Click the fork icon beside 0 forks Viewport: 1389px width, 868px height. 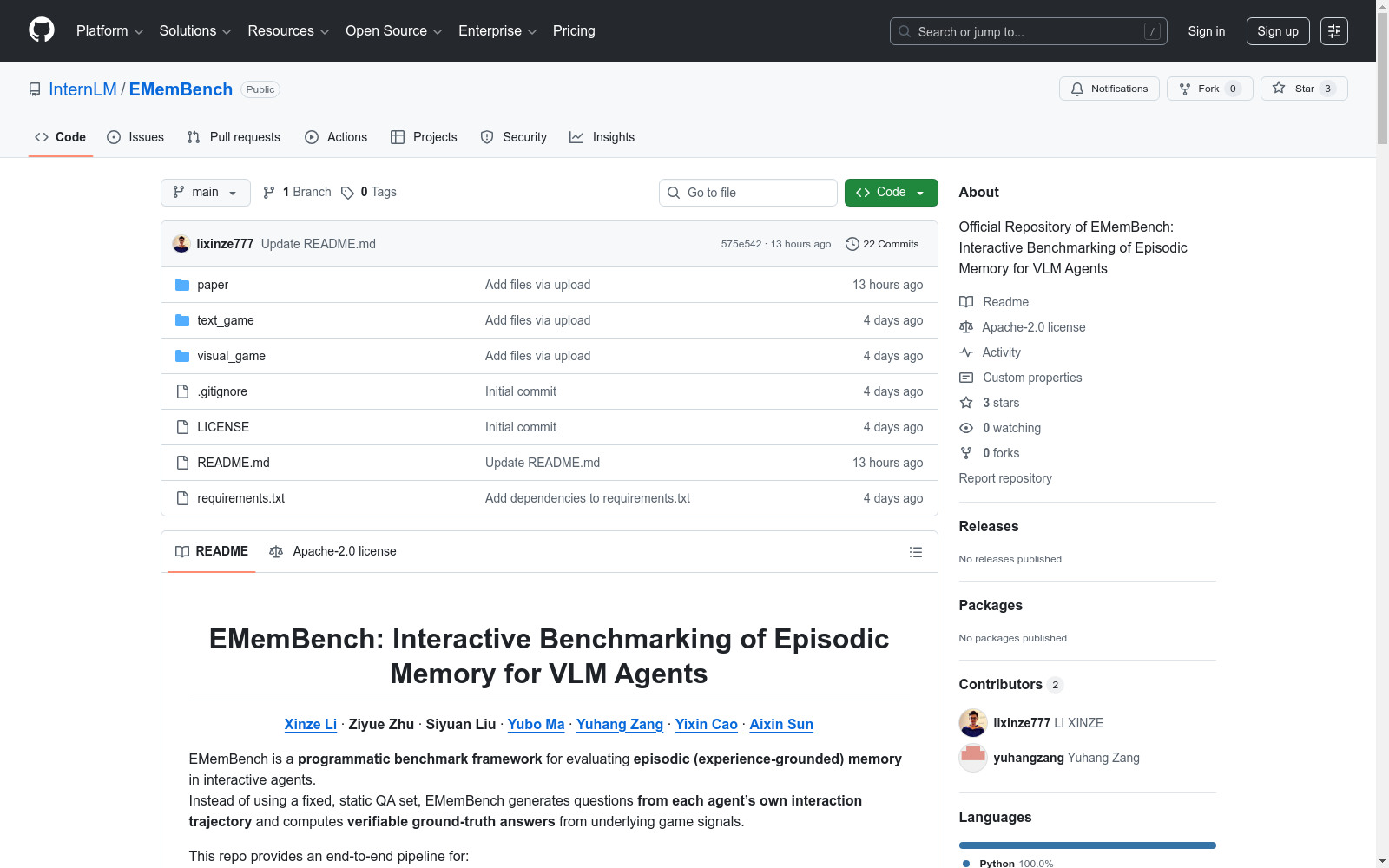(966, 453)
